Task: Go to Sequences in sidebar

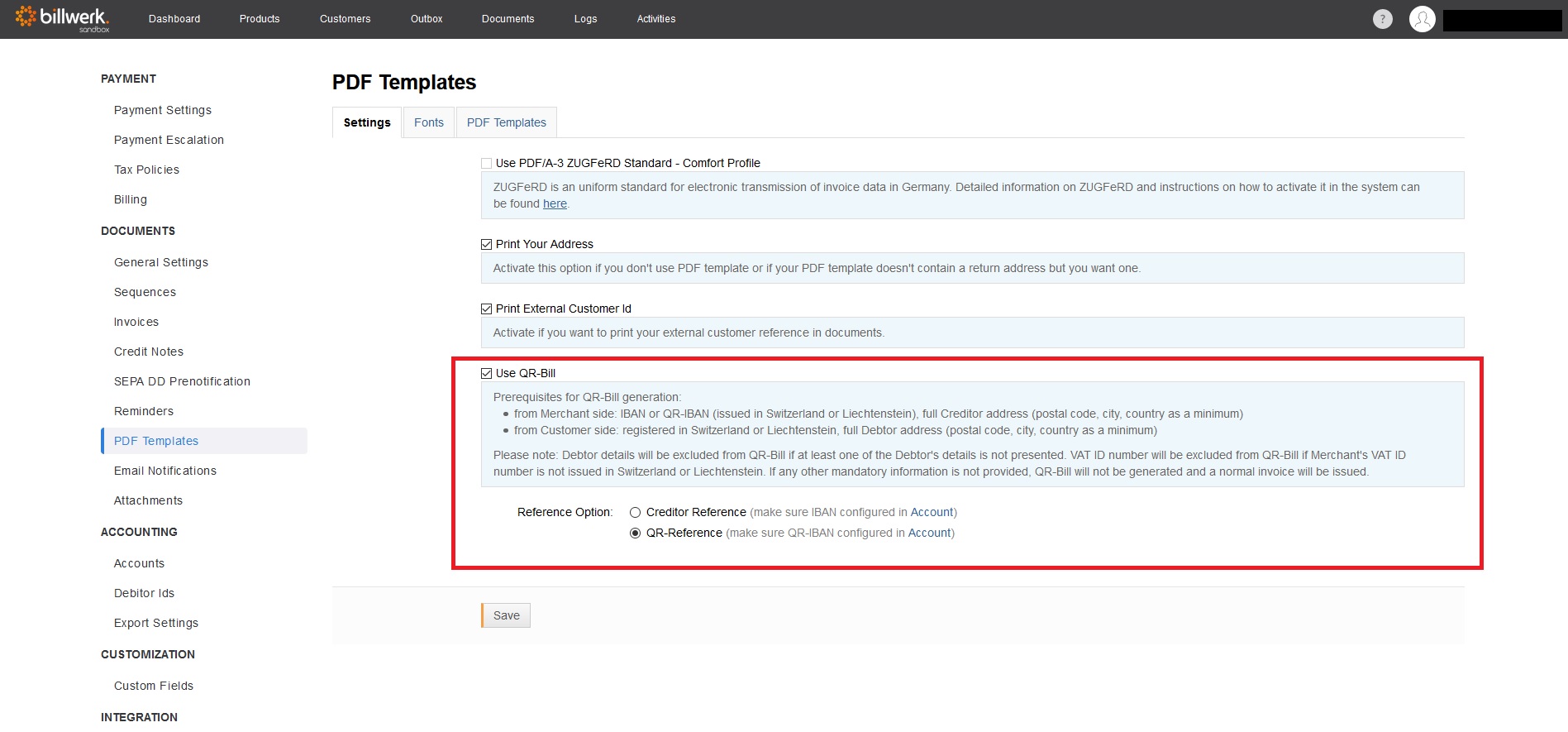Action: (145, 292)
